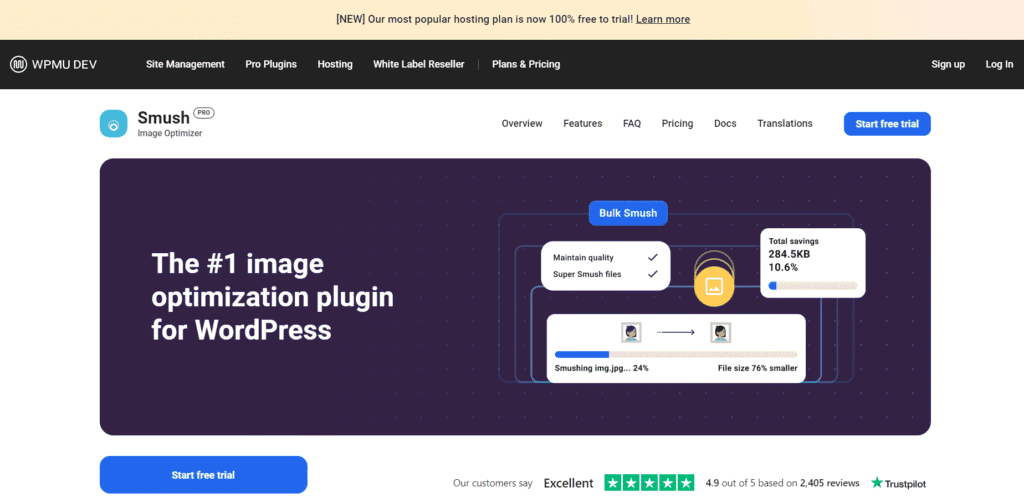Open the Site Management menu

pos(185,64)
